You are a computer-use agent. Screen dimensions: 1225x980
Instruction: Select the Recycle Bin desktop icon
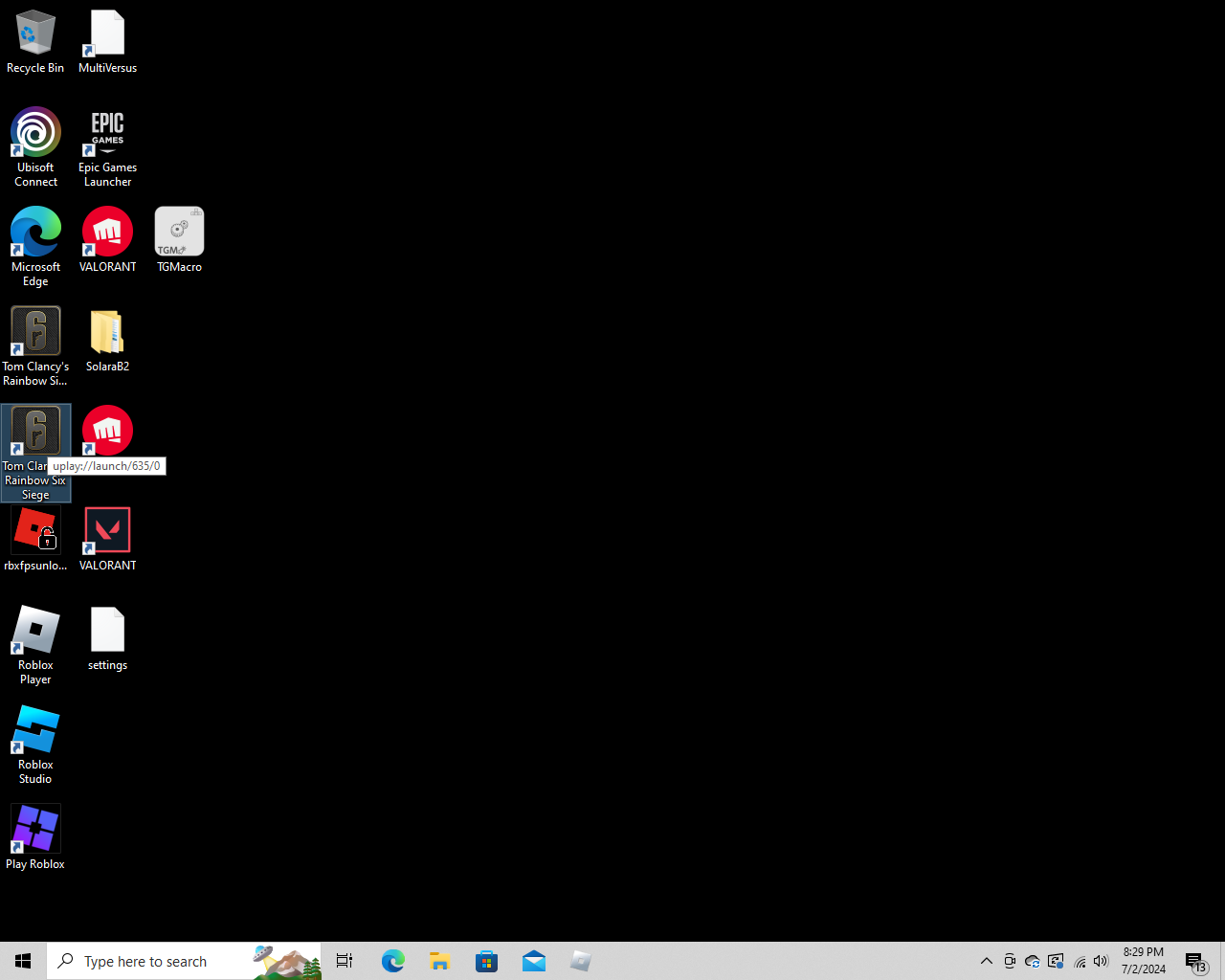point(35,43)
